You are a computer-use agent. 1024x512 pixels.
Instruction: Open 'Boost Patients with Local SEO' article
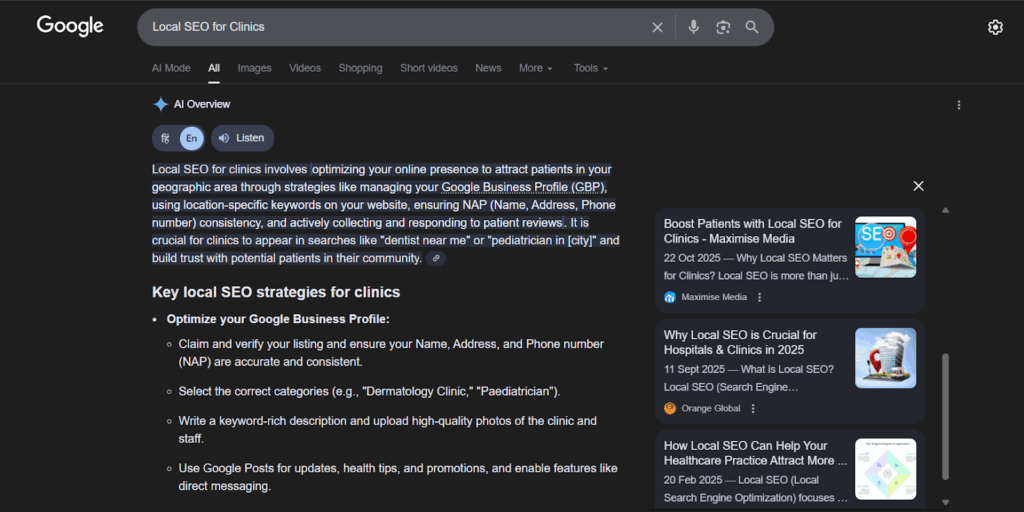pos(753,231)
